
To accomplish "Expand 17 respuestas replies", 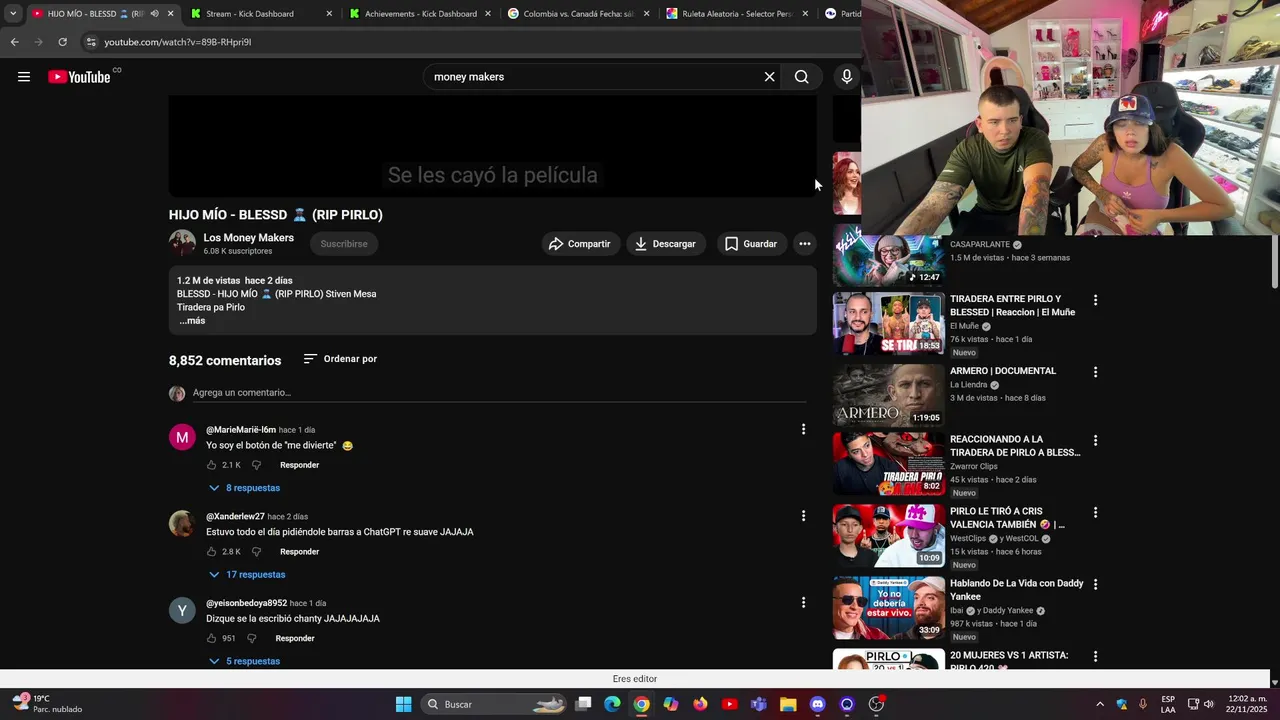I will tap(247, 575).
